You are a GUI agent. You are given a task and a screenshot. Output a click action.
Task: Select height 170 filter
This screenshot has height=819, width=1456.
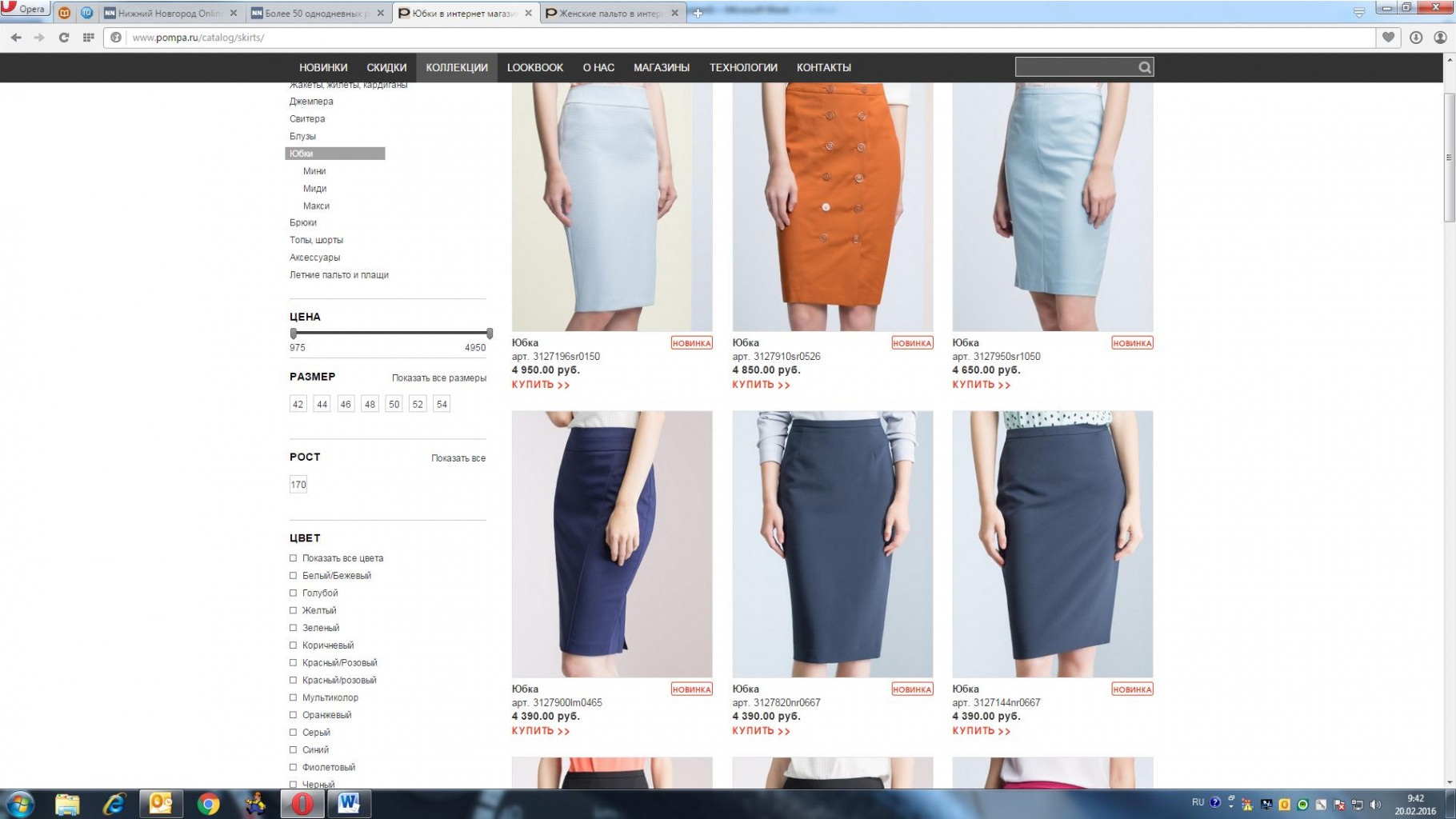click(x=298, y=485)
